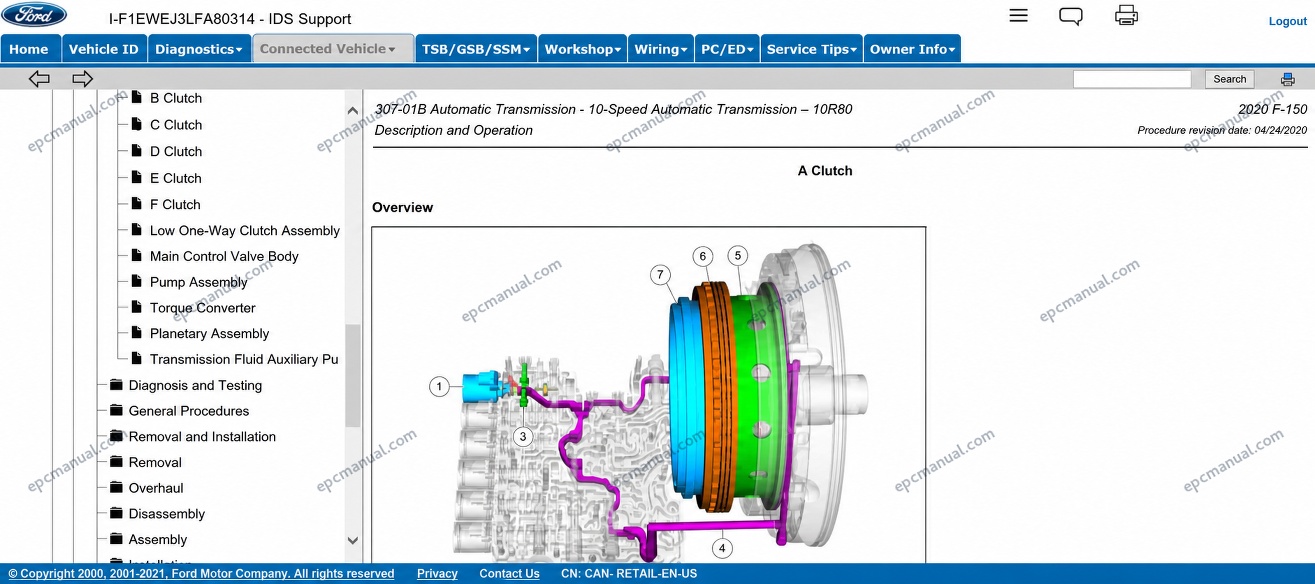Open the Torque Converter topic

pyautogui.click(x=202, y=308)
